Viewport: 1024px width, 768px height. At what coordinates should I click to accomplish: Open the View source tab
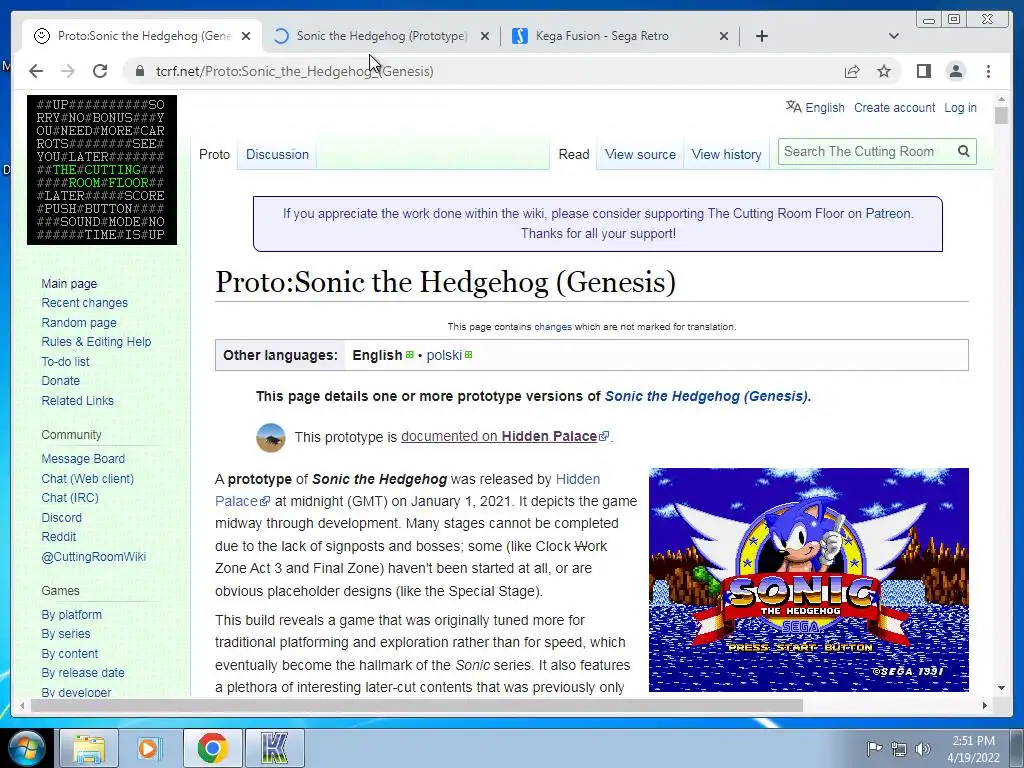tap(640, 154)
